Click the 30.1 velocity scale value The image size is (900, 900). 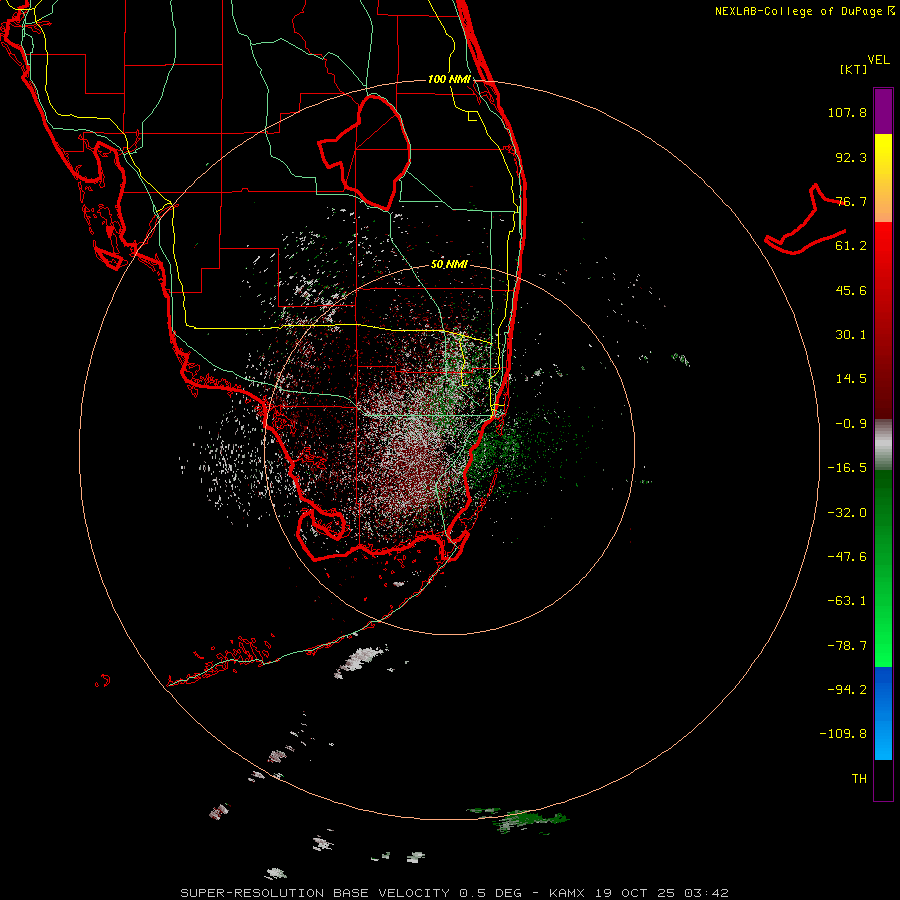pos(851,335)
